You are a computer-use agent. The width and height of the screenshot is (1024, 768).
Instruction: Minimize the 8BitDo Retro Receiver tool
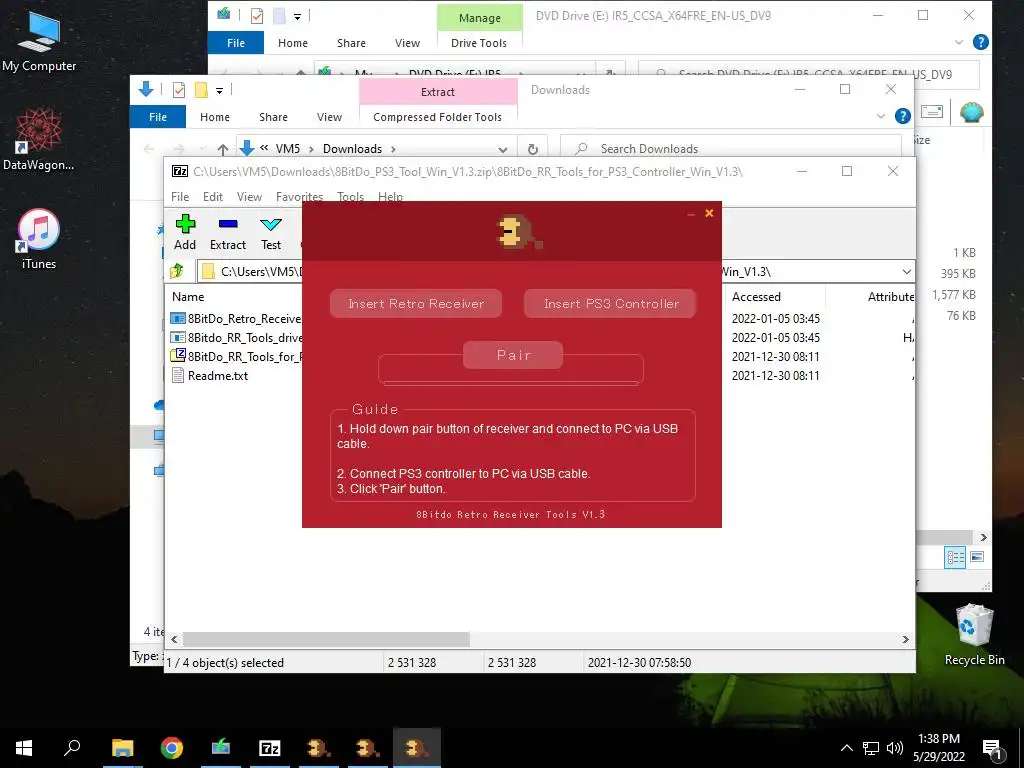691,214
